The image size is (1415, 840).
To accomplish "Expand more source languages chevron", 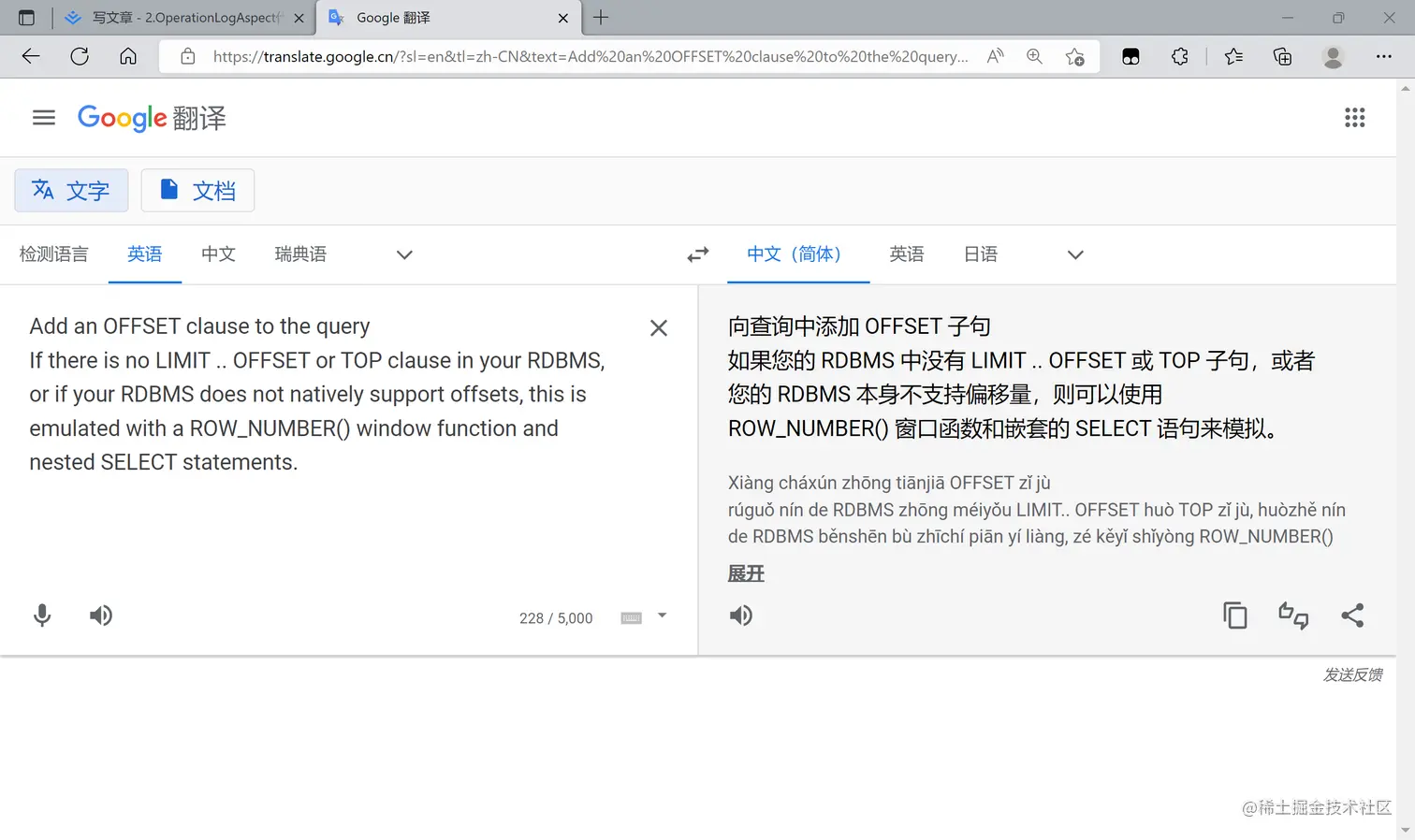I will coord(404,254).
